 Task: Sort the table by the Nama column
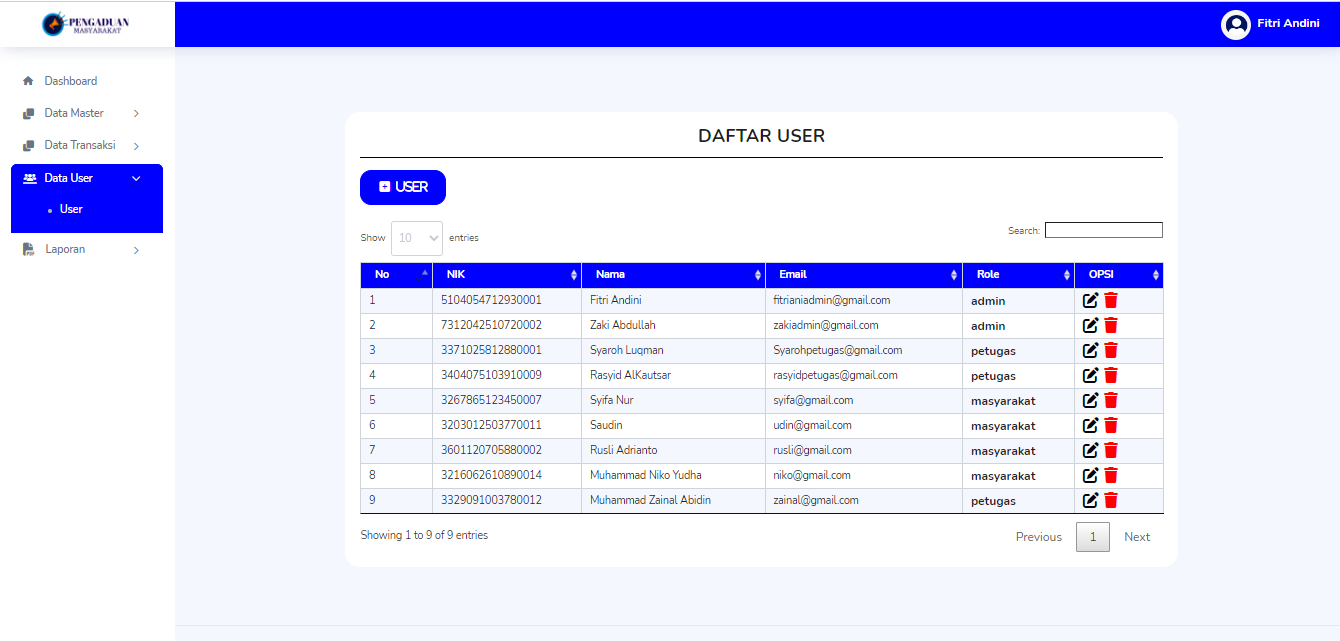pyautogui.click(x=673, y=274)
